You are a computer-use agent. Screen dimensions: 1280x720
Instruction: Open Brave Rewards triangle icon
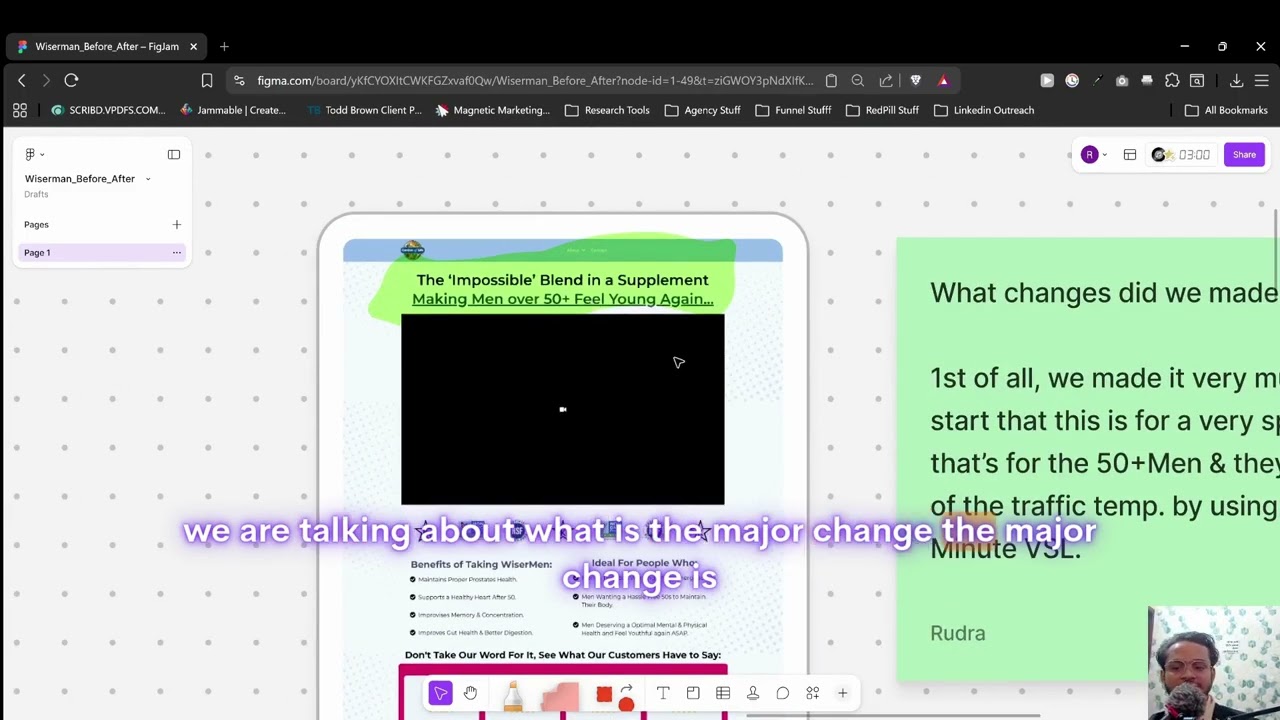point(943,80)
